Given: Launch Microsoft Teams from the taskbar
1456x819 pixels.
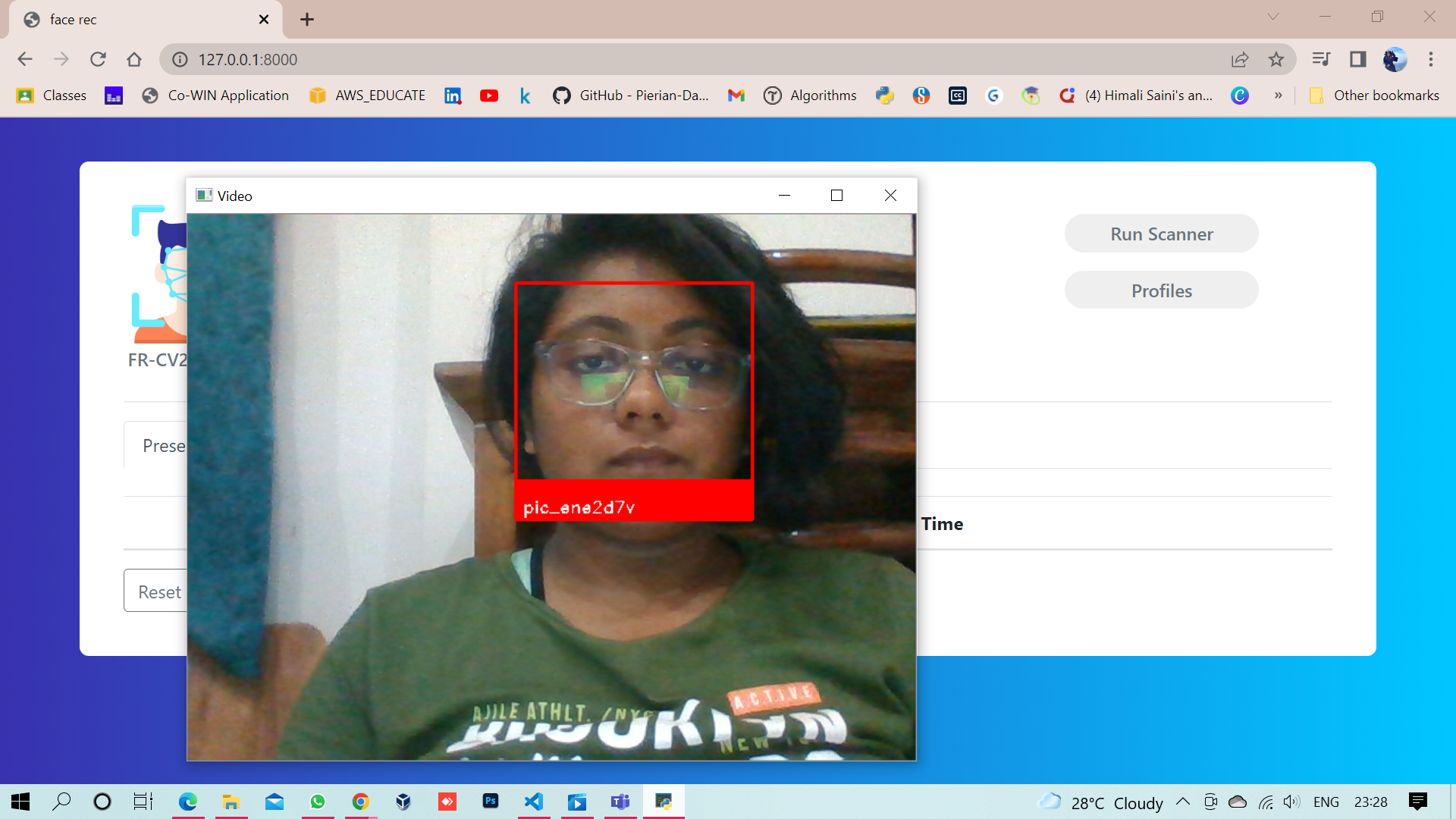Looking at the screenshot, I should click(x=620, y=802).
